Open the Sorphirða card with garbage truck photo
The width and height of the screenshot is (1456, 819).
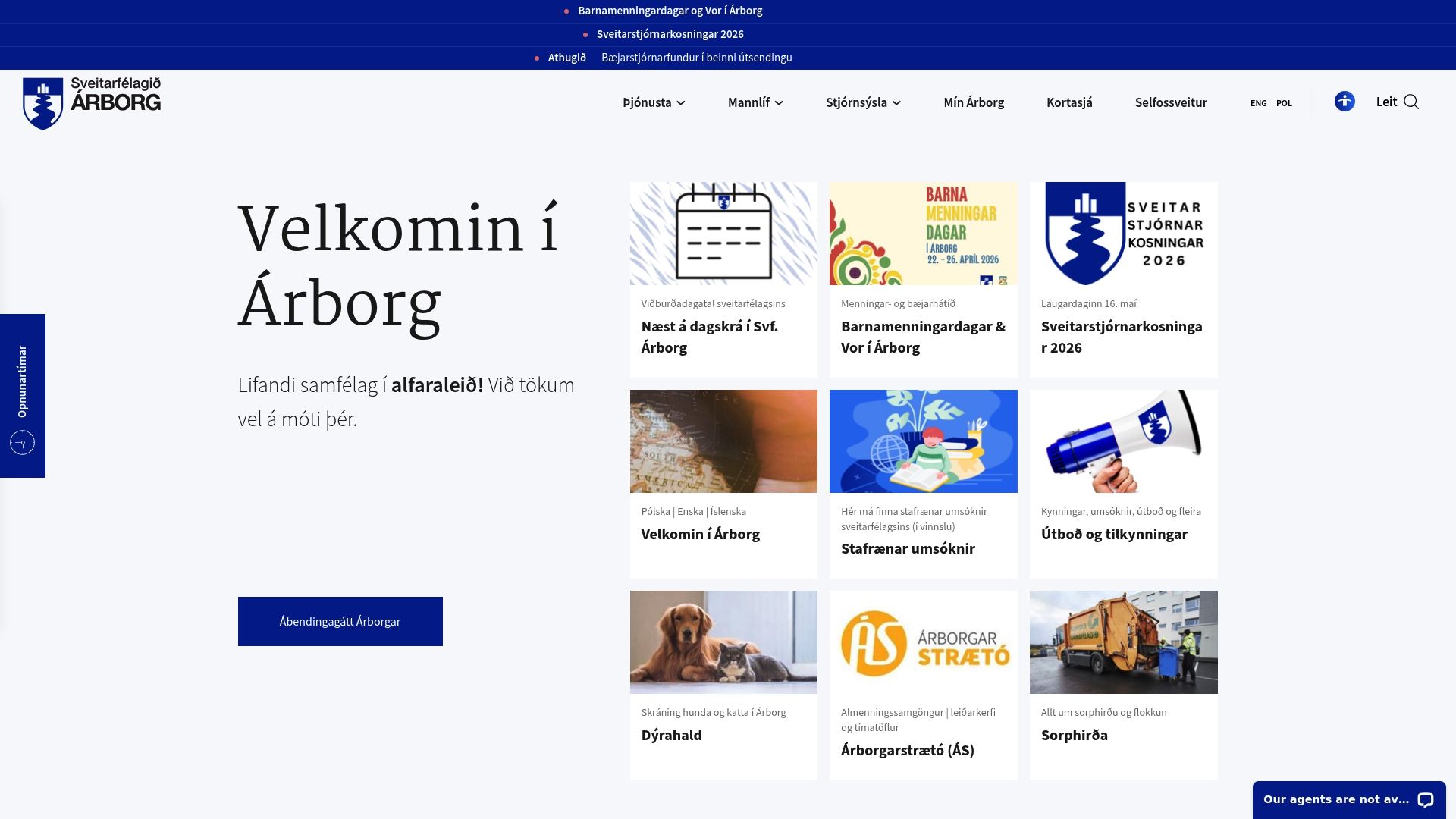pyautogui.click(x=1123, y=642)
